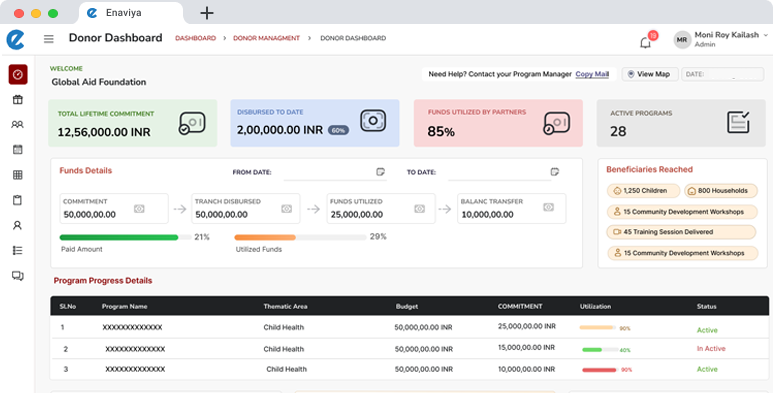Click the 12,56,000.00 INR total commitment value
This screenshot has width=773, height=393.
[x=104, y=132]
